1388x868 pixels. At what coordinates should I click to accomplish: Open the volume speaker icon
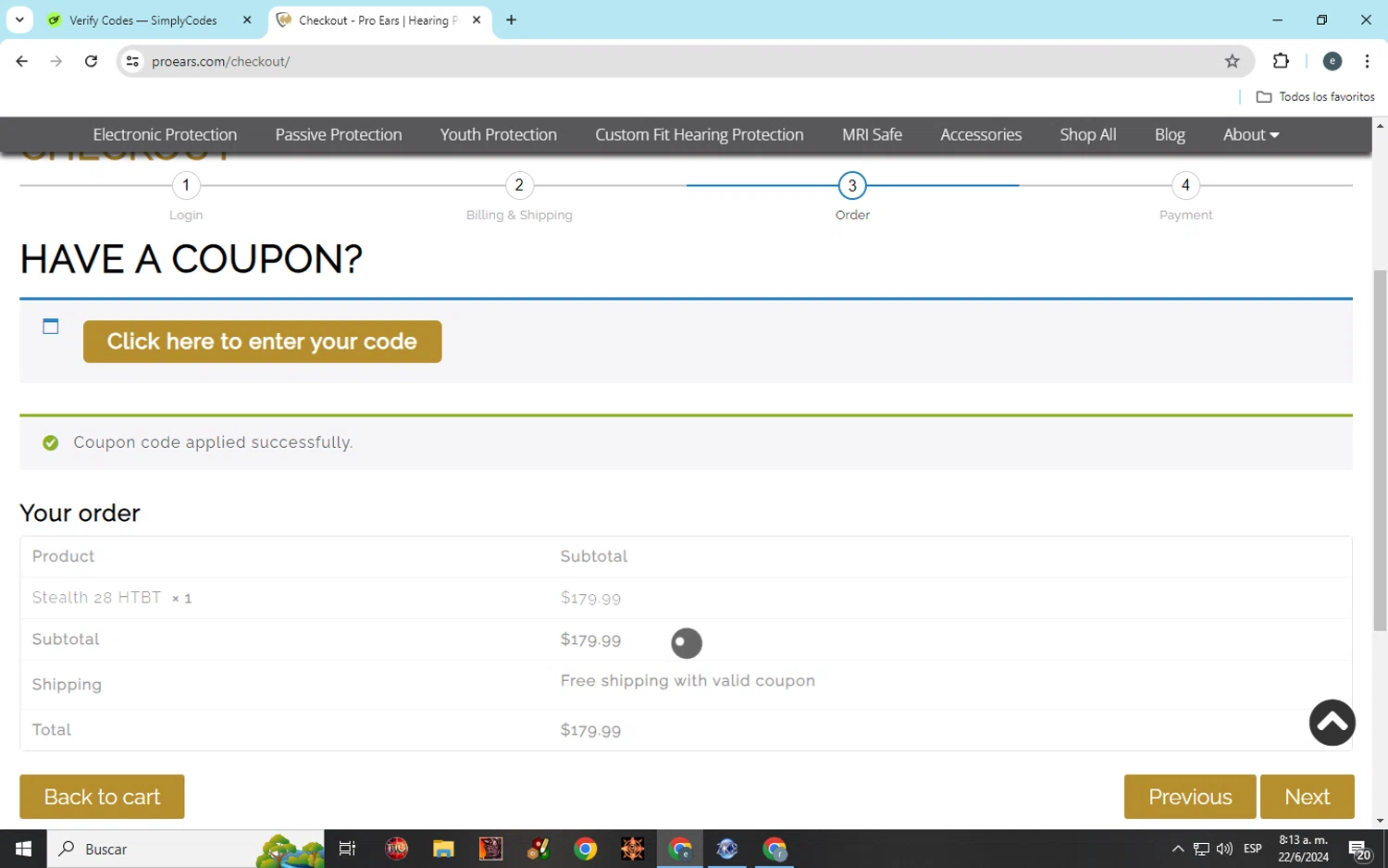[x=1224, y=849]
